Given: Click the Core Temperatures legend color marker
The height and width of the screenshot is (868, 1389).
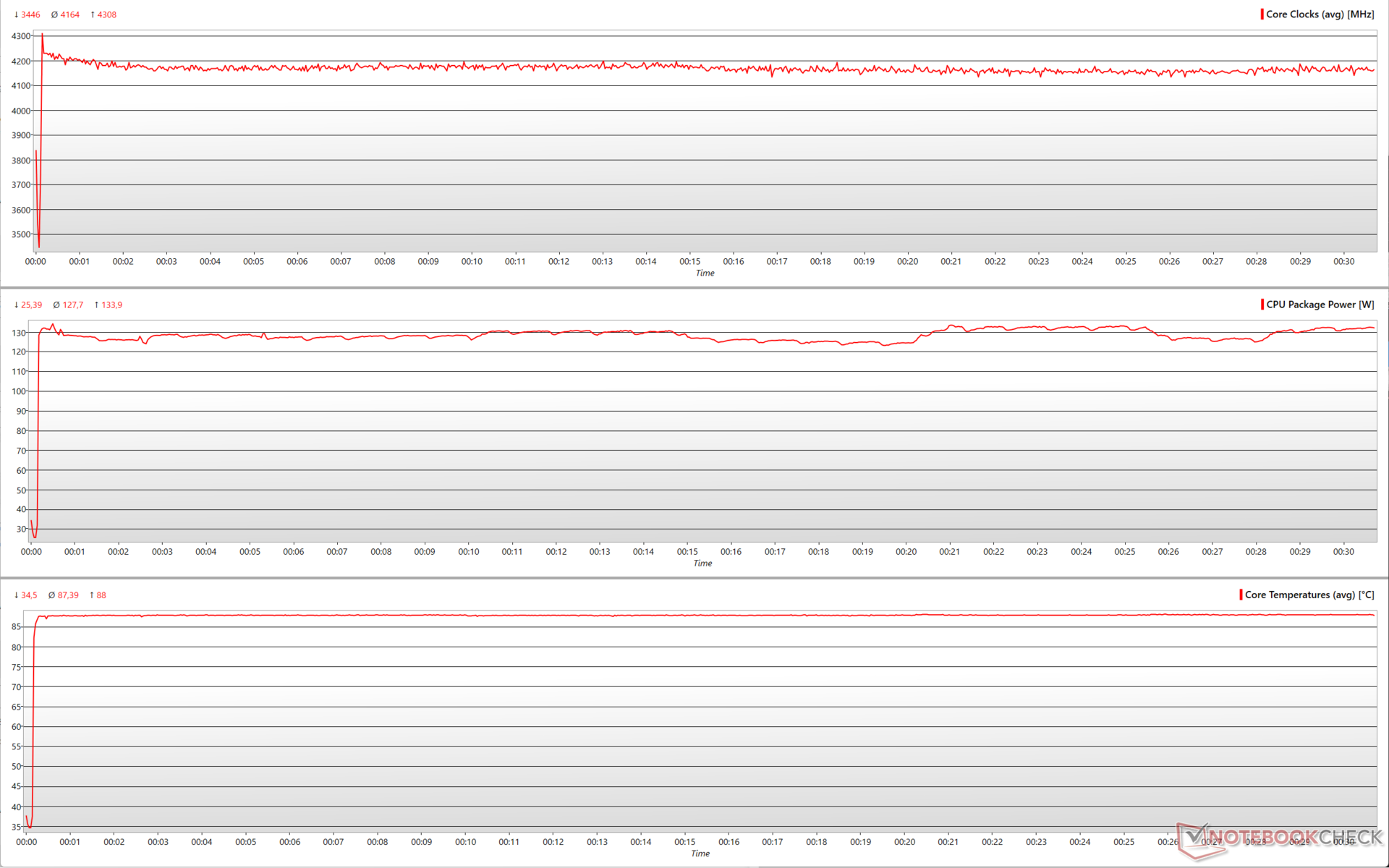Looking at the screenshot, I should pos(1241,595).
